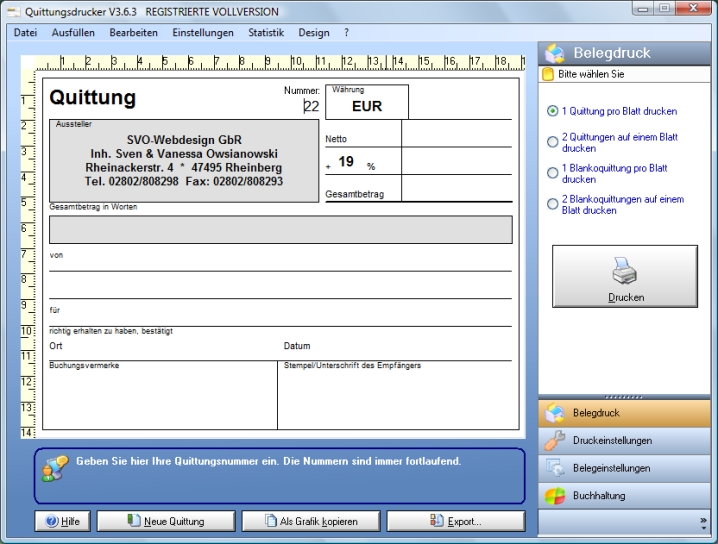
Task: Open the Einstellungen menu
Action: tap(203, 33)
